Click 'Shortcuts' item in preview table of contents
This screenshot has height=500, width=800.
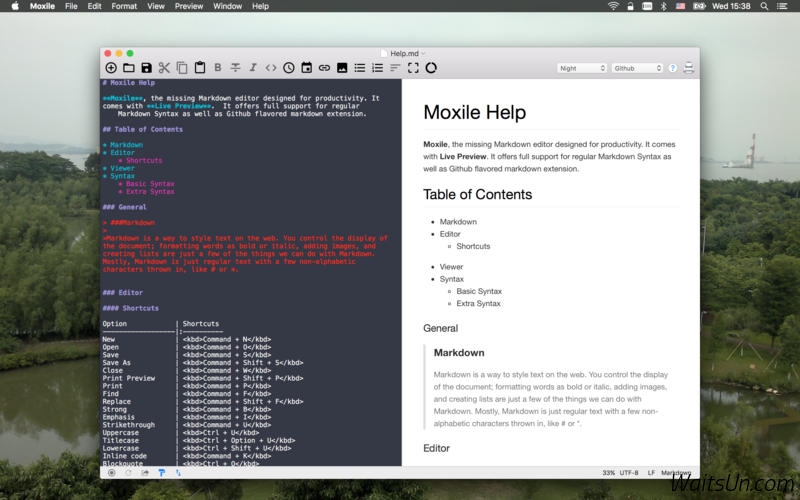pos(473,246)
